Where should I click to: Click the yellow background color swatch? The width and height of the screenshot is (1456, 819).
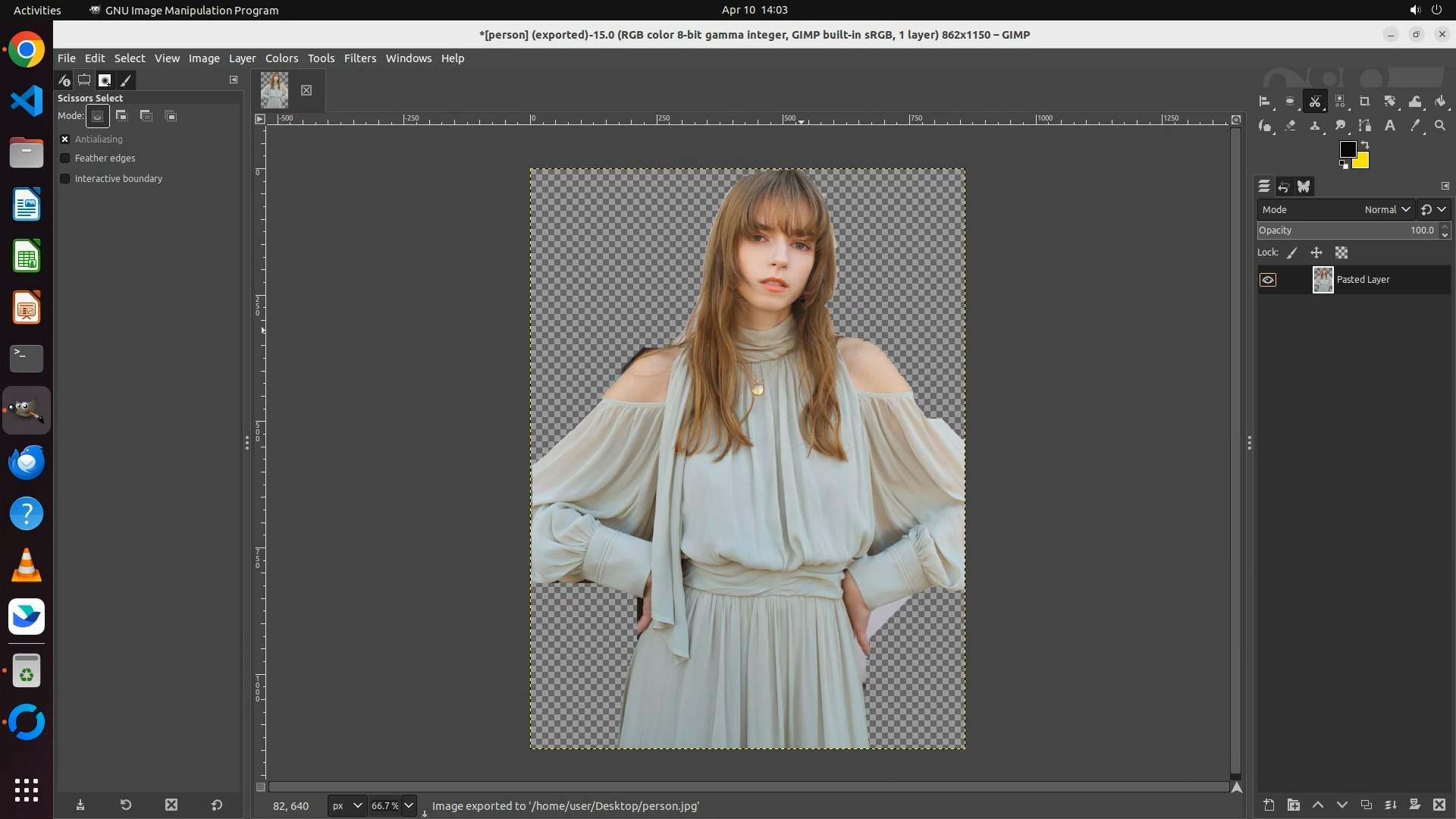1362,162
